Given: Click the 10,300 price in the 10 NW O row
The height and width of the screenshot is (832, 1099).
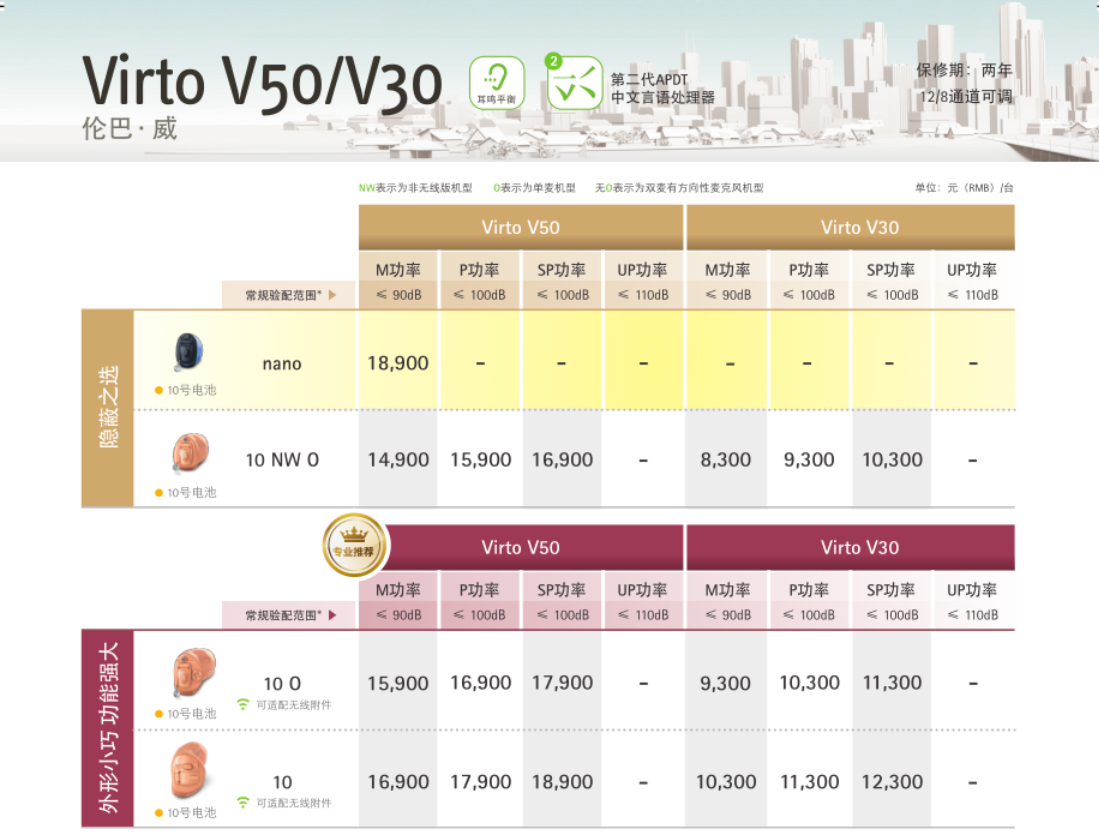Looking at the screenshot, I should [892, 460].
